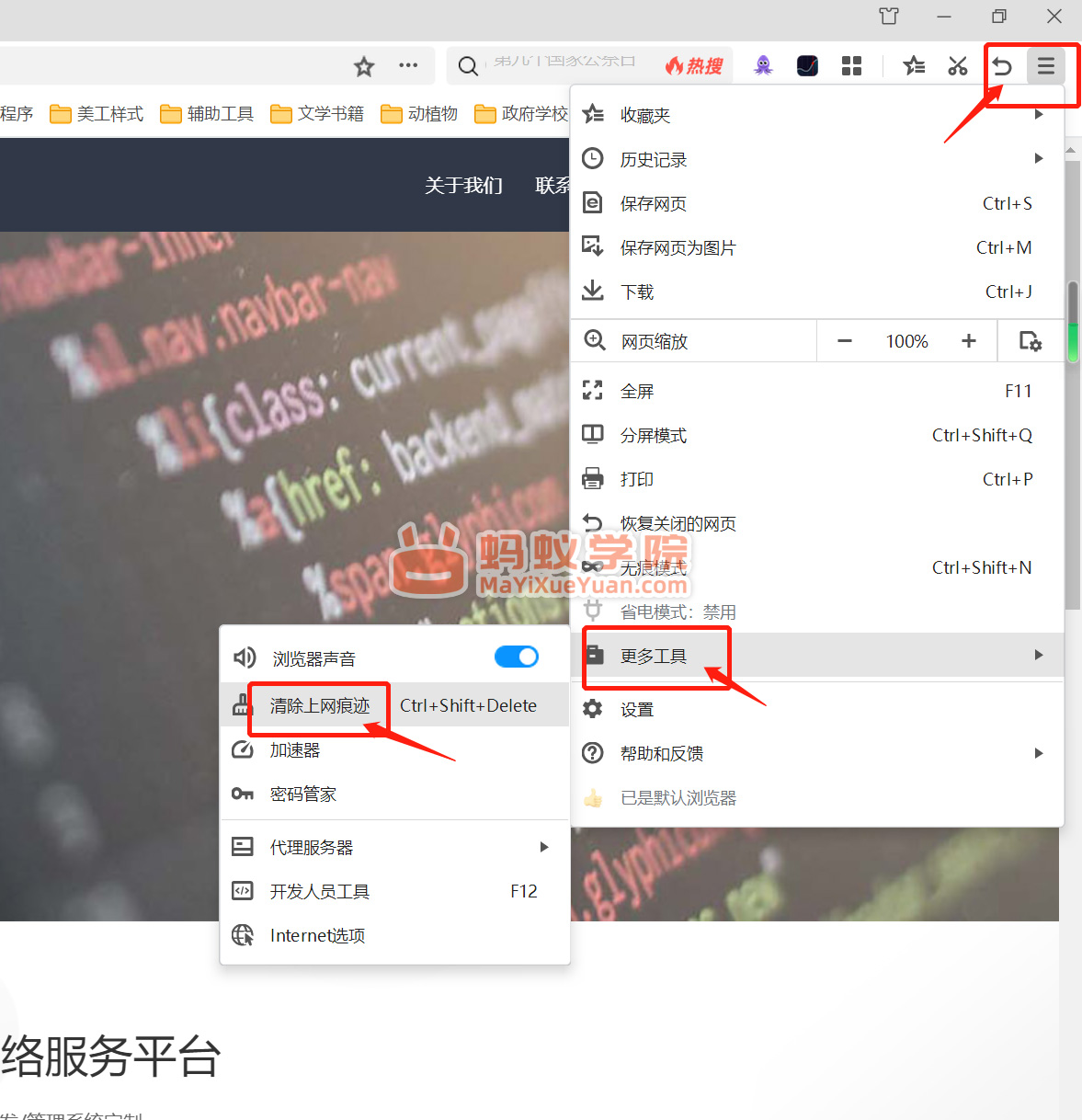
Task: Open the 政府学校 bookmark folder
Action: 521,113
